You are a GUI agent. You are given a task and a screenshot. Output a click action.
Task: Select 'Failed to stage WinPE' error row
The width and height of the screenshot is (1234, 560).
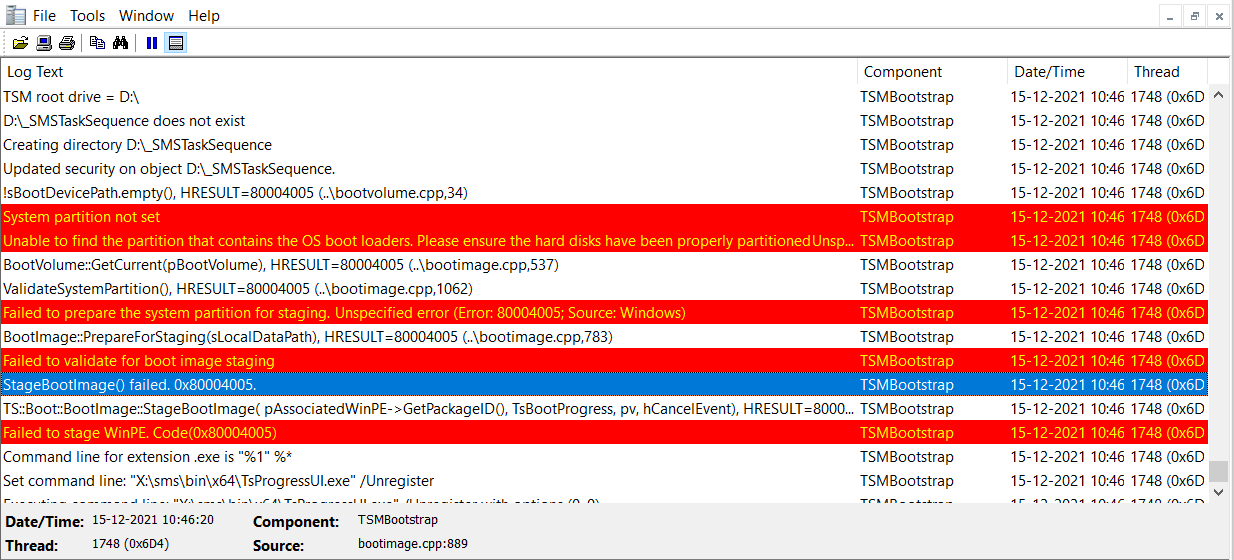point(604,433)
